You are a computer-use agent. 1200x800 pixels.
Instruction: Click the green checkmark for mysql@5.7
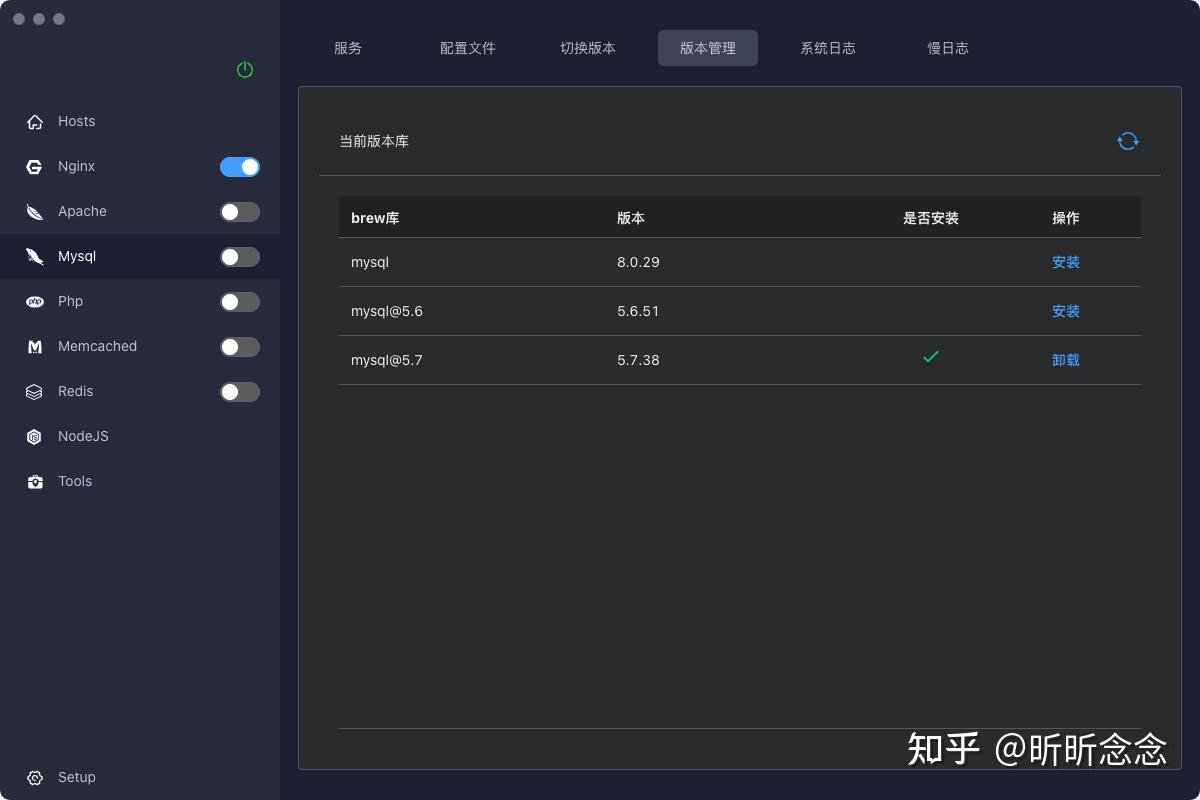click(930, 356)
